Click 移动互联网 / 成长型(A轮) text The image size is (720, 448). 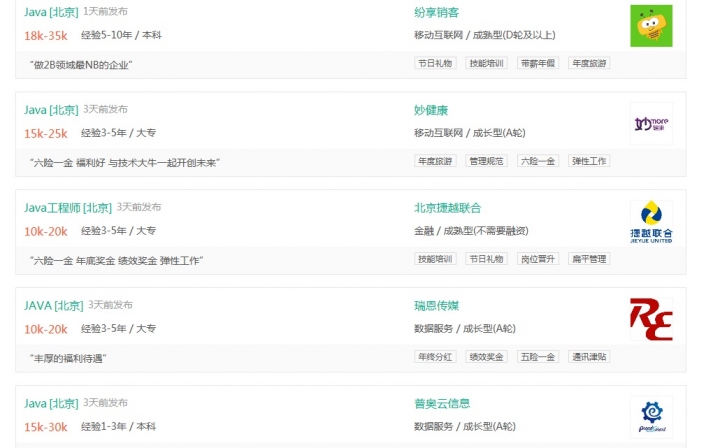pos(470,133)
